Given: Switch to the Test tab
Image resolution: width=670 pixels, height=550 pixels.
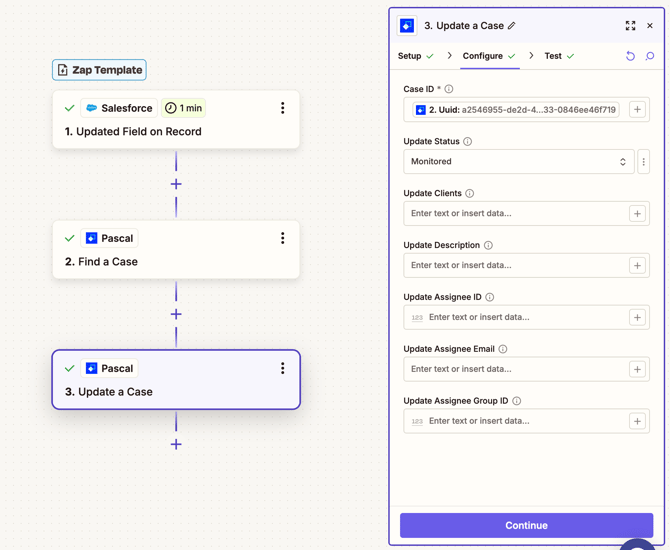Looking at the screenshot, I should [x=553, y=56].
